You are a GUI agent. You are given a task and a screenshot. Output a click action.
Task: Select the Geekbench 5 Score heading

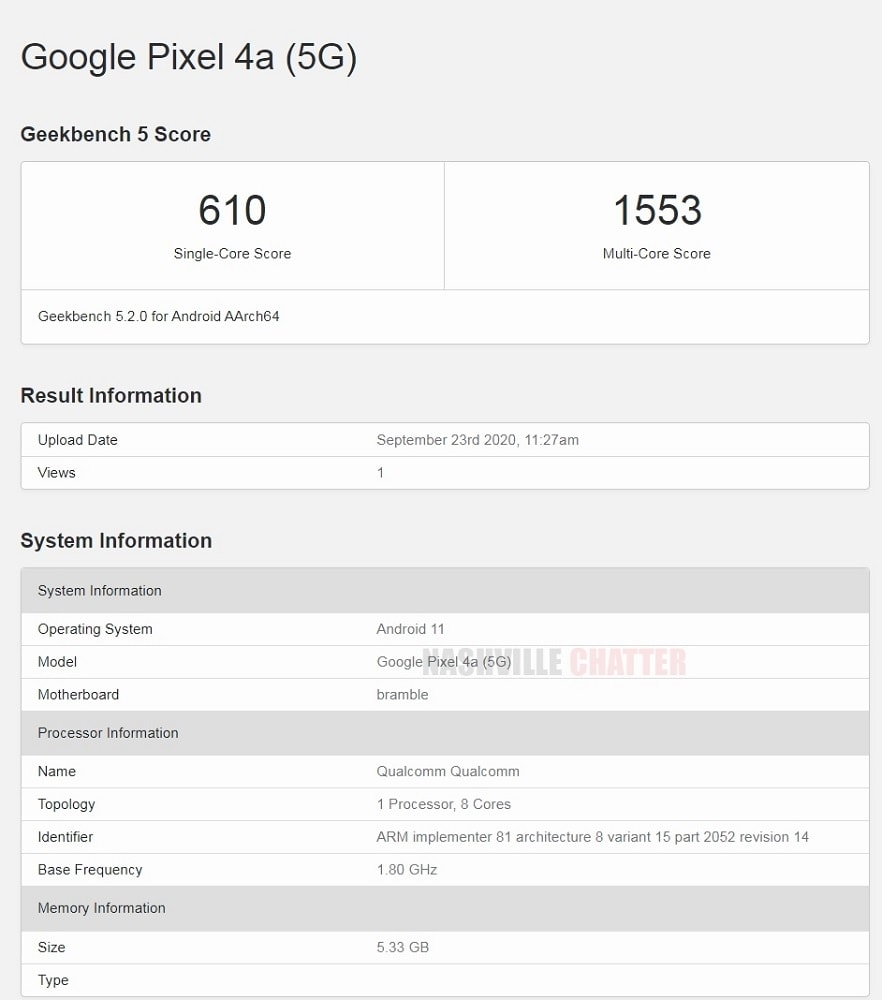pos(115,135)
